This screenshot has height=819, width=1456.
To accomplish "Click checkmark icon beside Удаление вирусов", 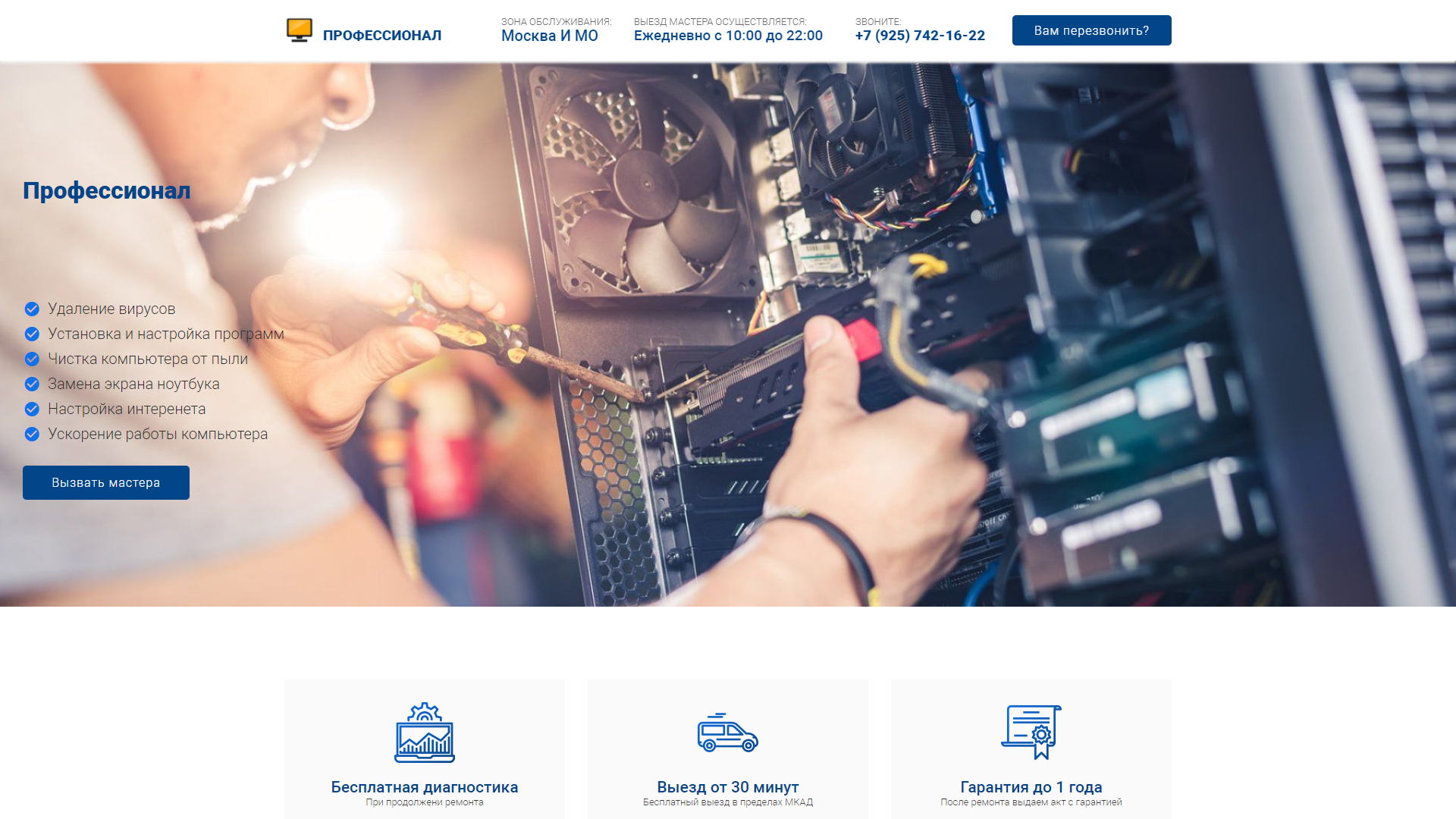I will tap(32, 309).
